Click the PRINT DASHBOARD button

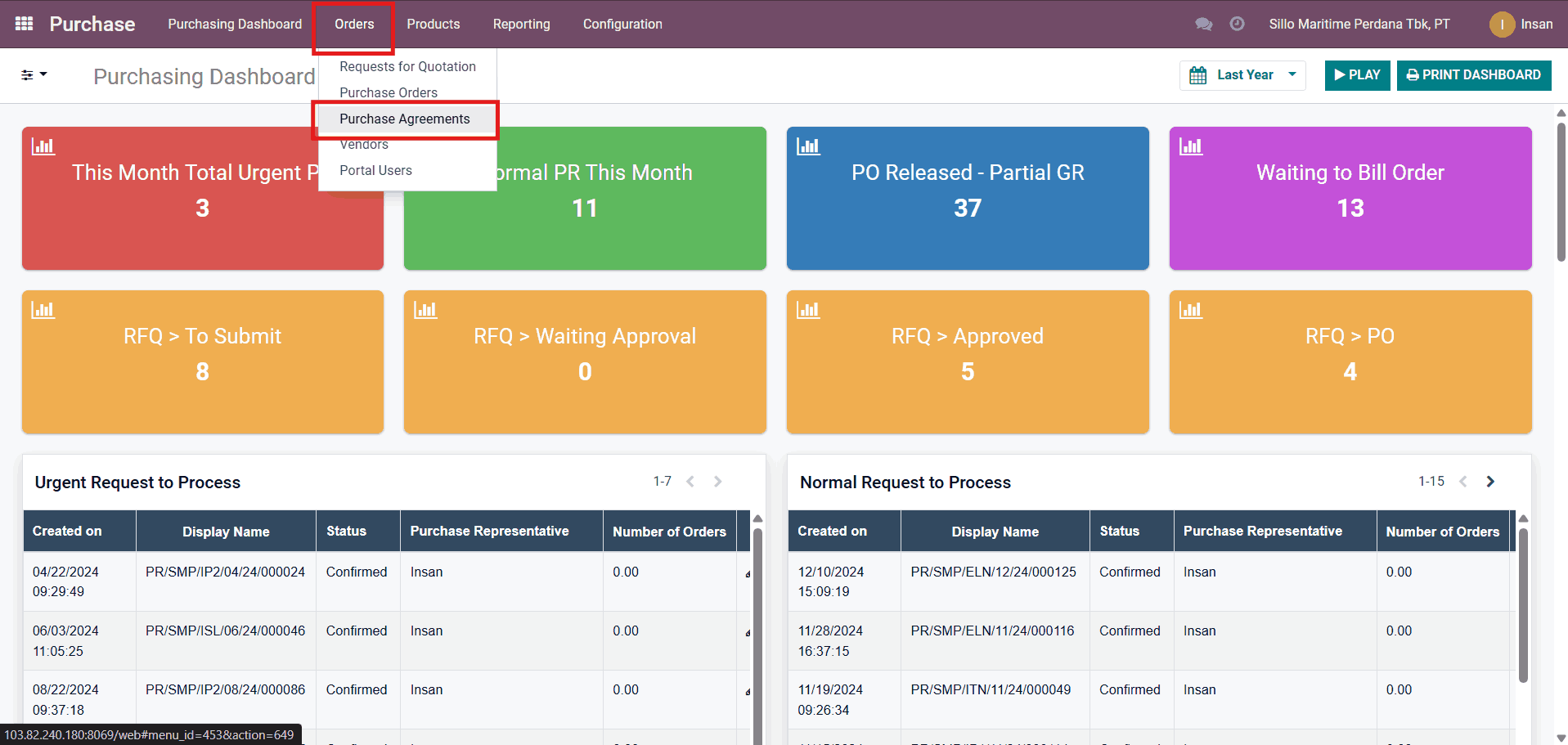pos(1473,75)
